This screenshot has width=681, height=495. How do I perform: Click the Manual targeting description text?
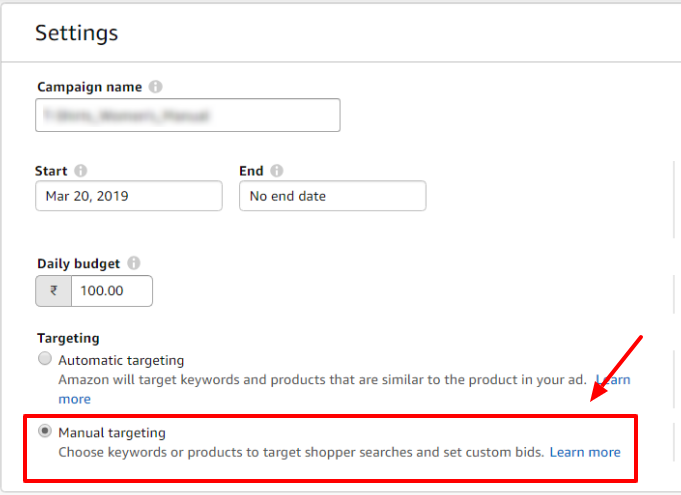coord(301,452)
